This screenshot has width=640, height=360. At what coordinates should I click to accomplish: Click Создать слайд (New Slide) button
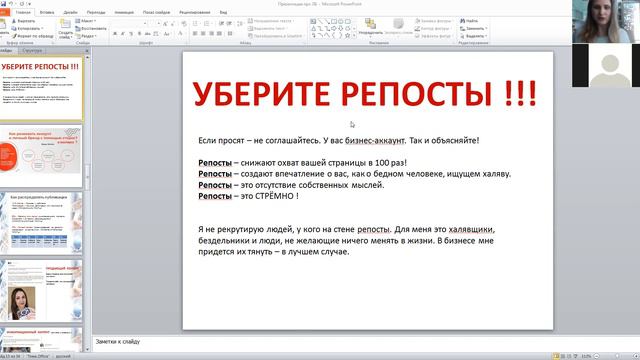click(x=65, y=29)
